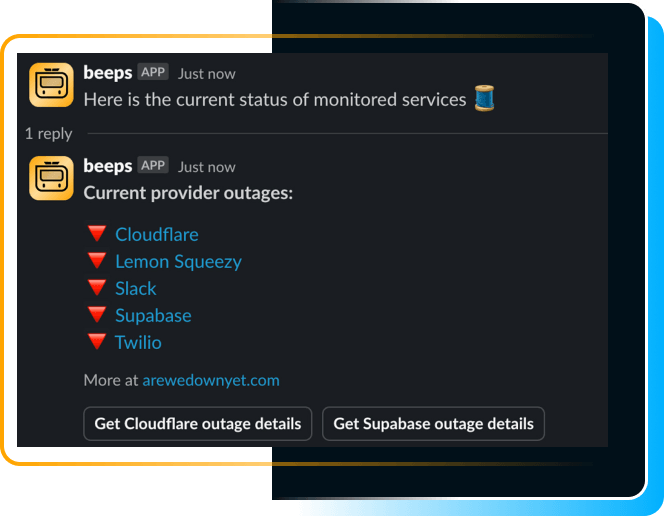Click the red triangle beside Supabase
This screenshot has width=664, height=516.
coord(97,315)
